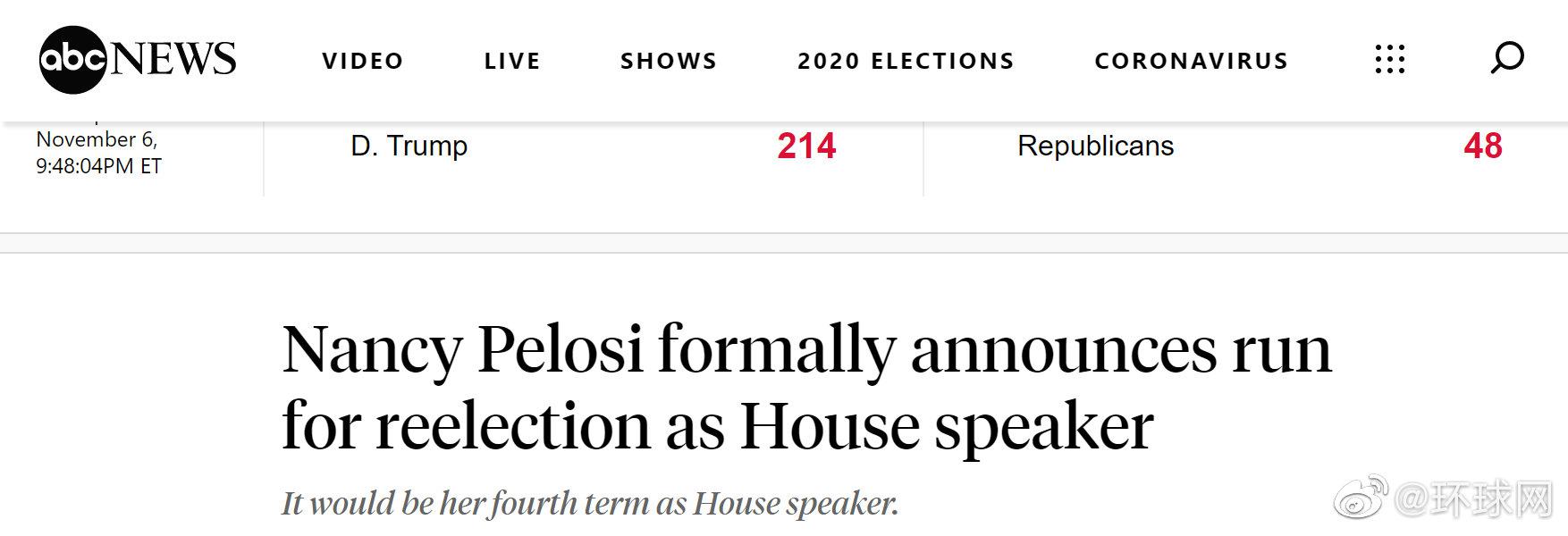Image resolution: width=1568 pixels, height=536 pixels.
Task: Open the 2020 ELECTIONS section
Action: pyautogui.click(x=906, y=61)
